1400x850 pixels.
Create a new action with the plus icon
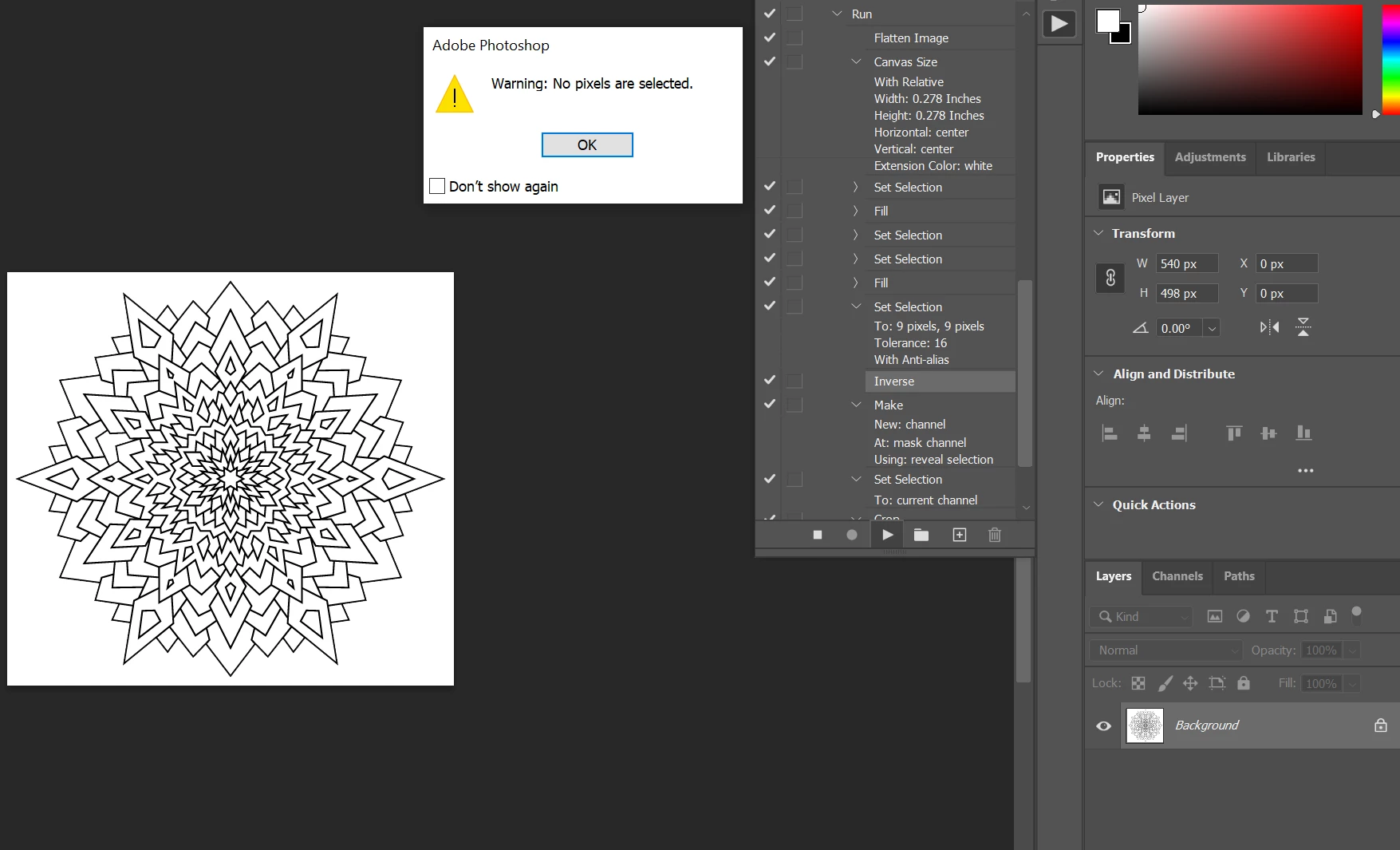tap(960, 535)
